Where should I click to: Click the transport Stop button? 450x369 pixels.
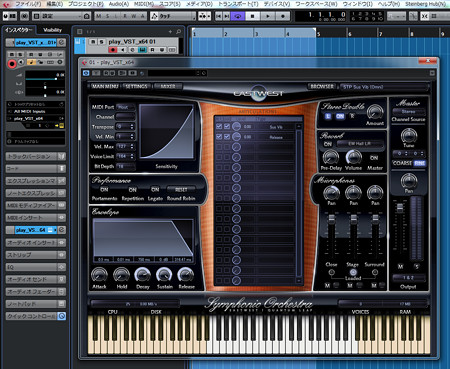(253, 16)
